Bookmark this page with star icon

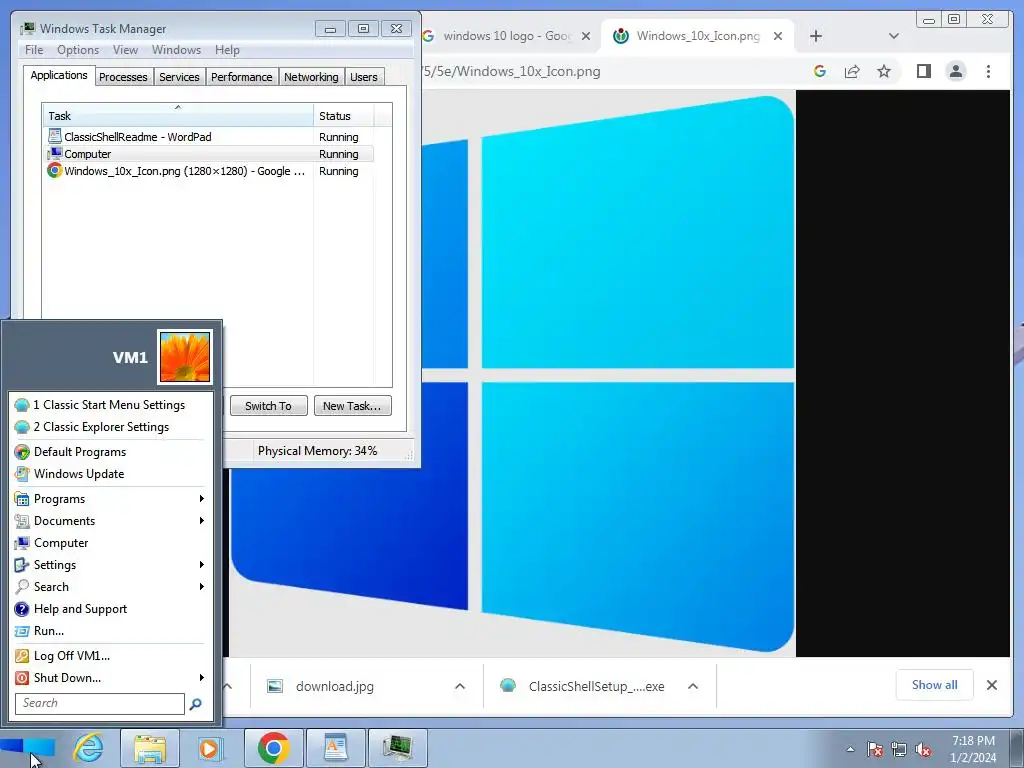tap(884, 71)
